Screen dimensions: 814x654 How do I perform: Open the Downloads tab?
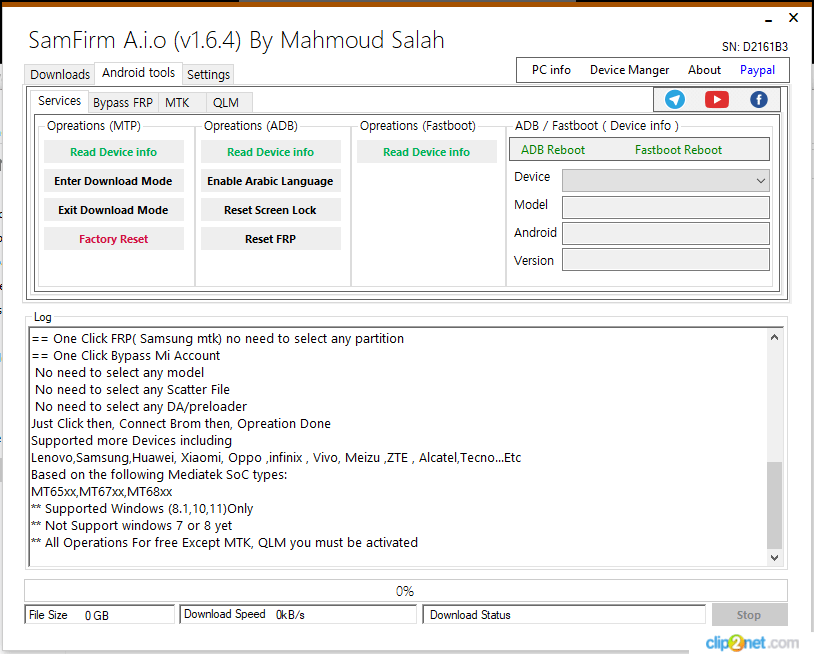(x=59, y=74)
